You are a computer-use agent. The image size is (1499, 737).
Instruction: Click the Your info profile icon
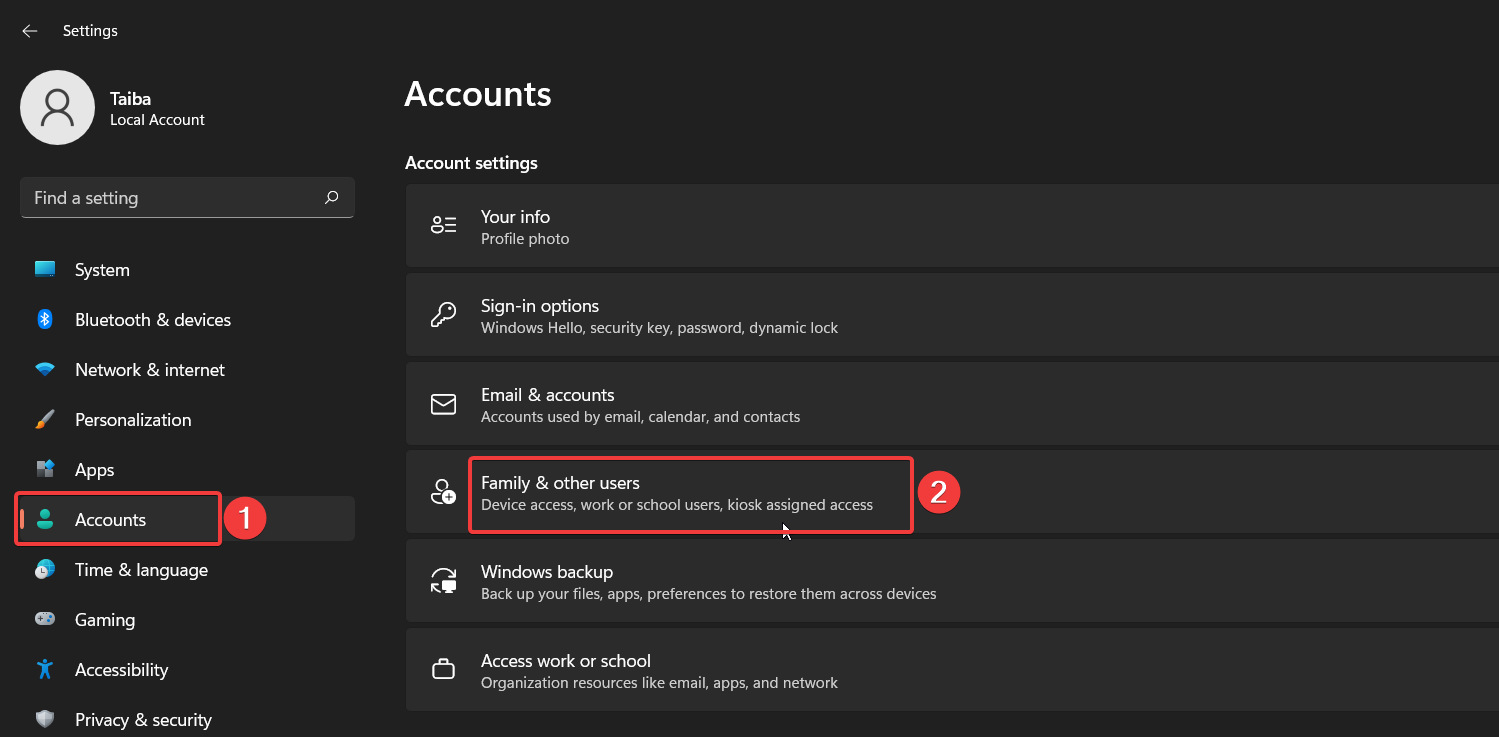tap(443, 224)
